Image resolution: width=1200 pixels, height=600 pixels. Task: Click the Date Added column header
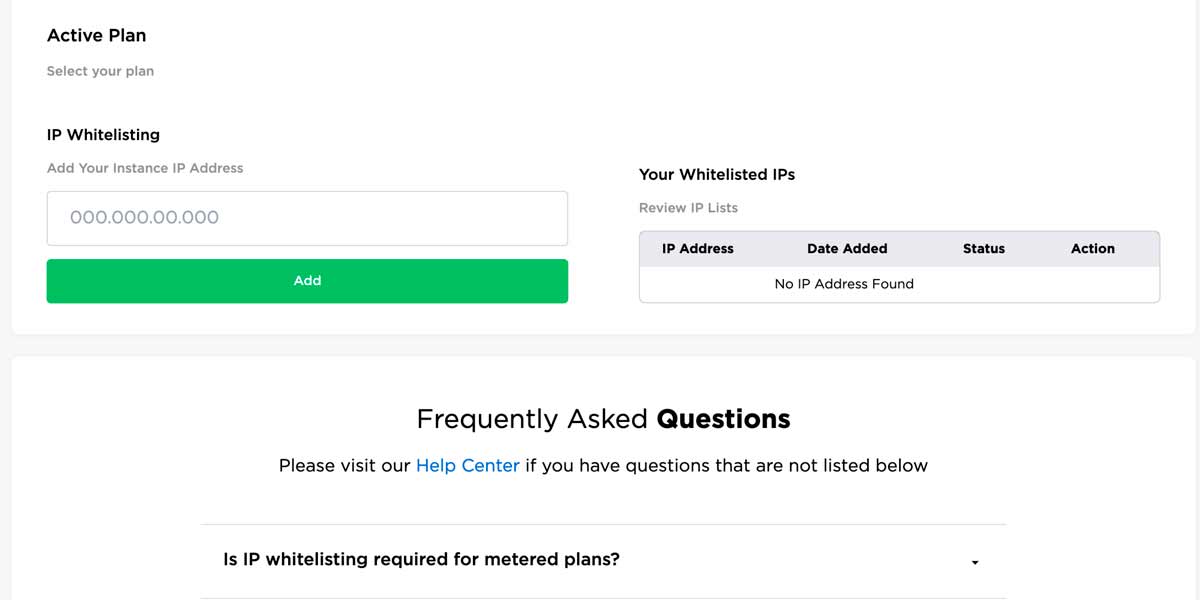(847, 248)
